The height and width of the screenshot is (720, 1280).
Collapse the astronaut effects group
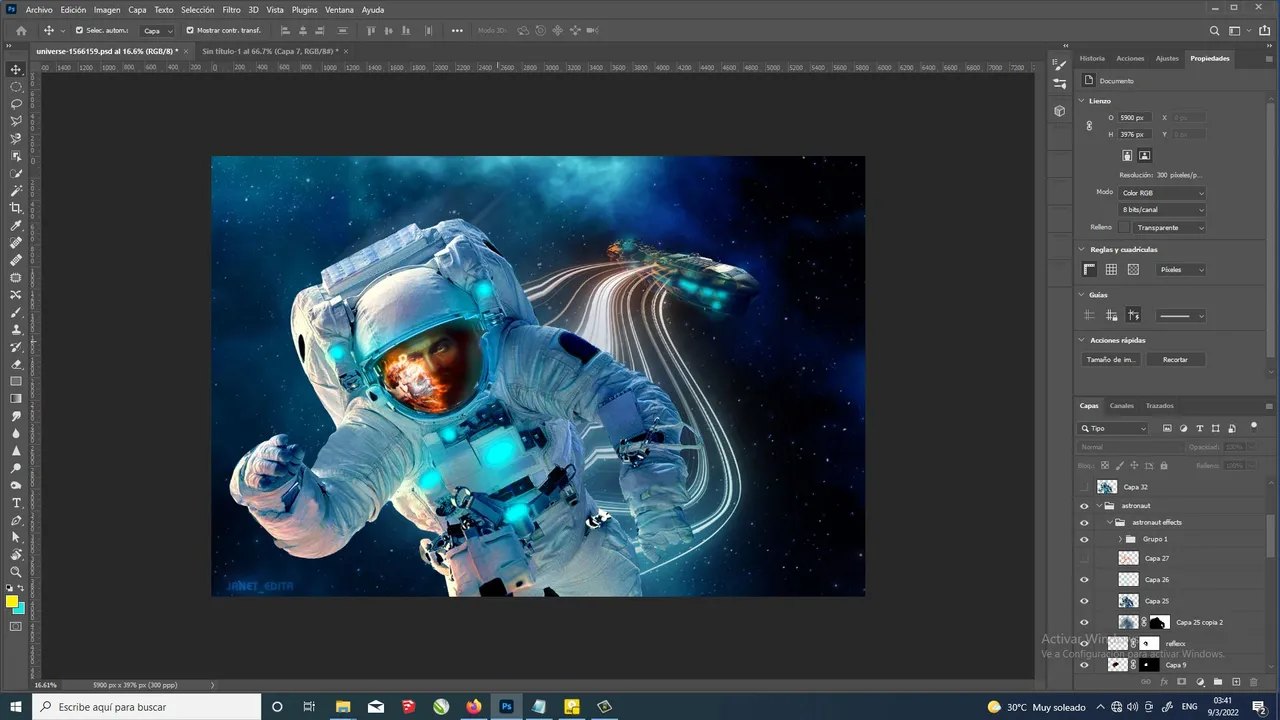point(1109,522)
